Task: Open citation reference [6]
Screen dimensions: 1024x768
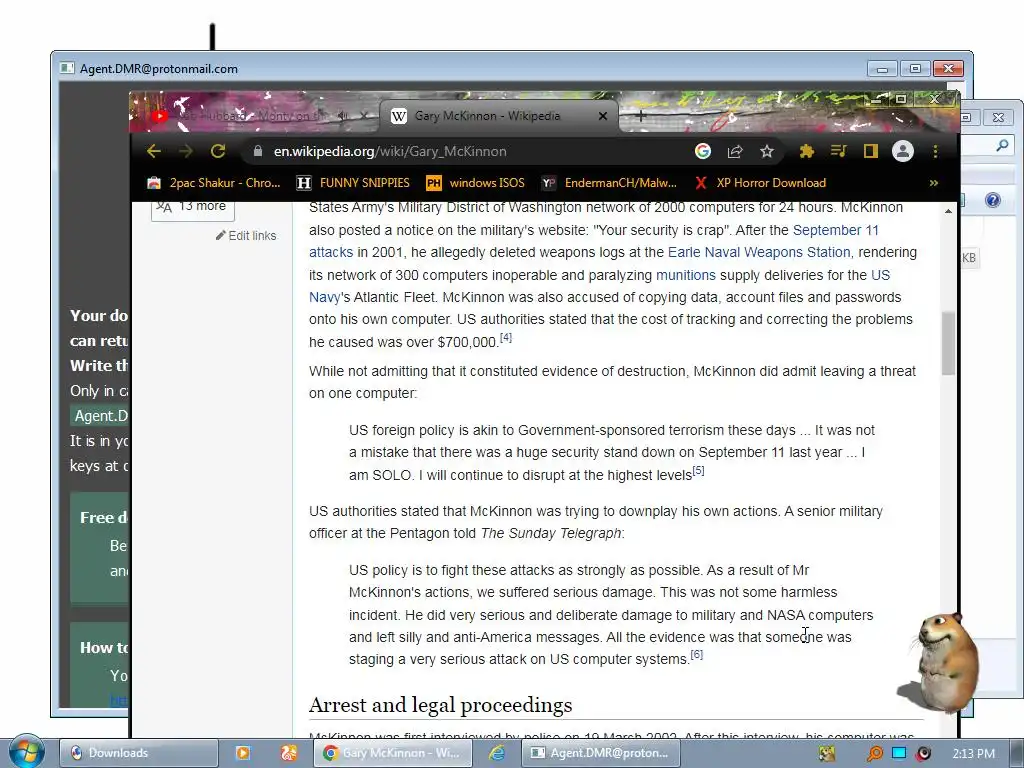Action: (x=697, y=654)
